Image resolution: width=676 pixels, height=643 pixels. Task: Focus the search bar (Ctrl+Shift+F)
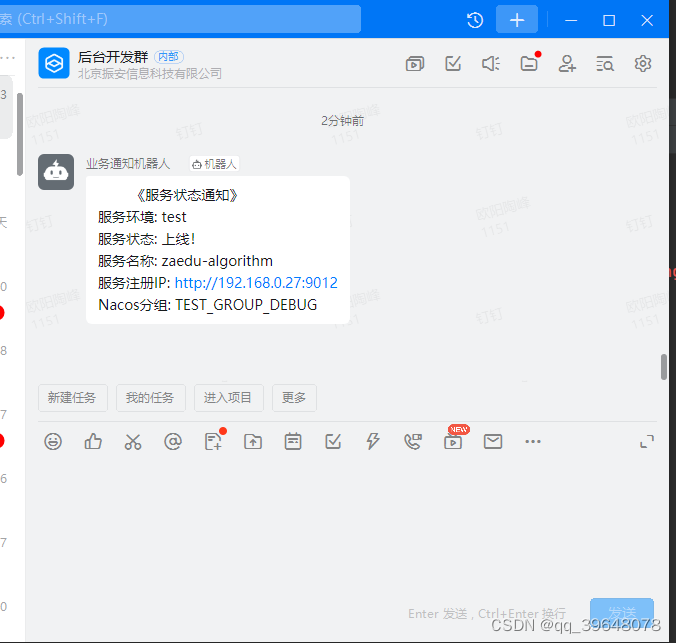coord(180,19)
